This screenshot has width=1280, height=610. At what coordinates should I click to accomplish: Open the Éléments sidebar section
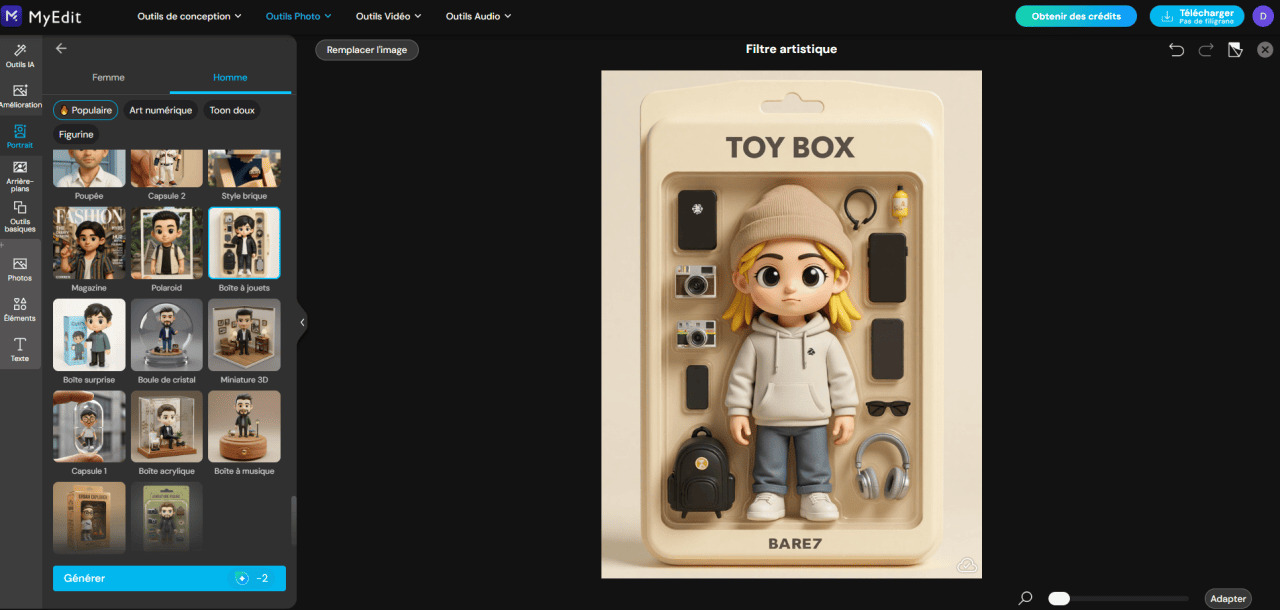coord(20,309)
